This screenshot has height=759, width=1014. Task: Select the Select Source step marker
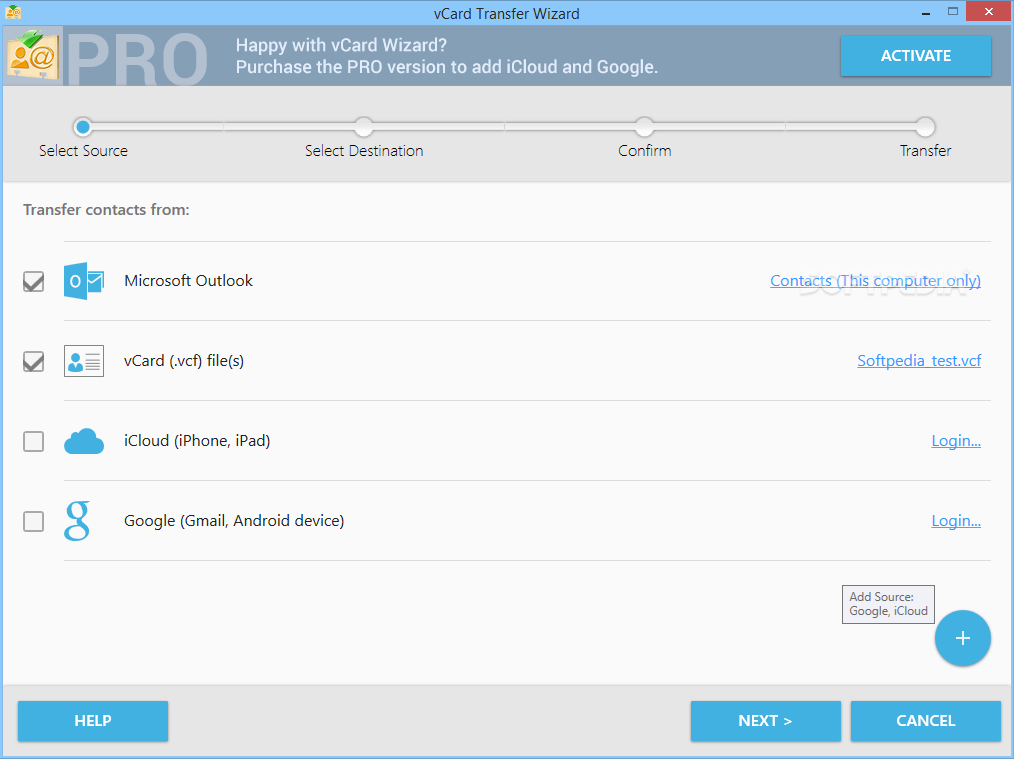click(82, 127)
